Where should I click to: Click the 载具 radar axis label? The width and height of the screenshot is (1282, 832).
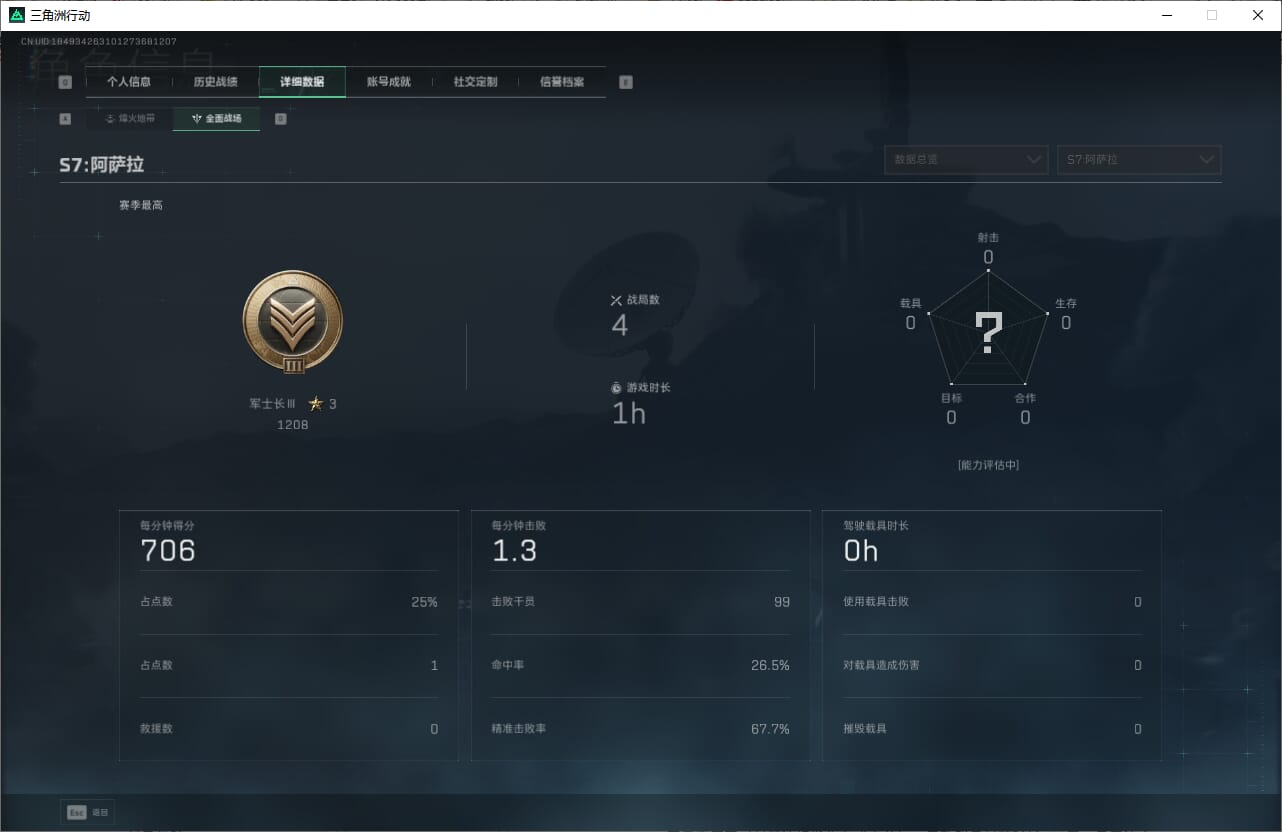click(x=910, y=303)
